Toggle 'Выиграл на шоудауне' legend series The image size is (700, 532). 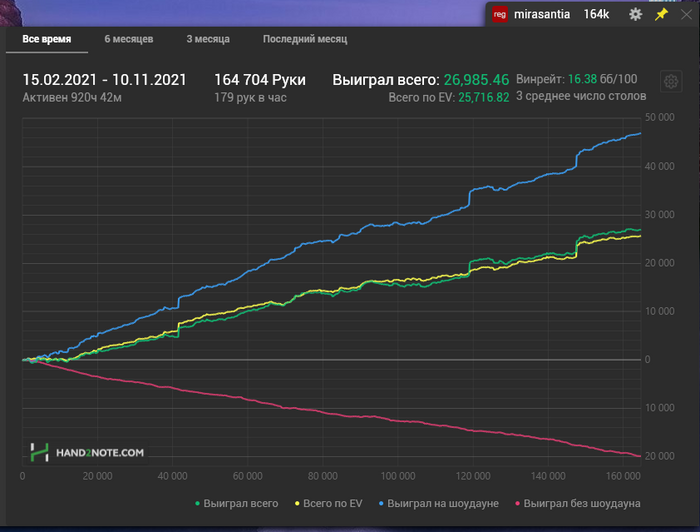click(x=439, y=503)
